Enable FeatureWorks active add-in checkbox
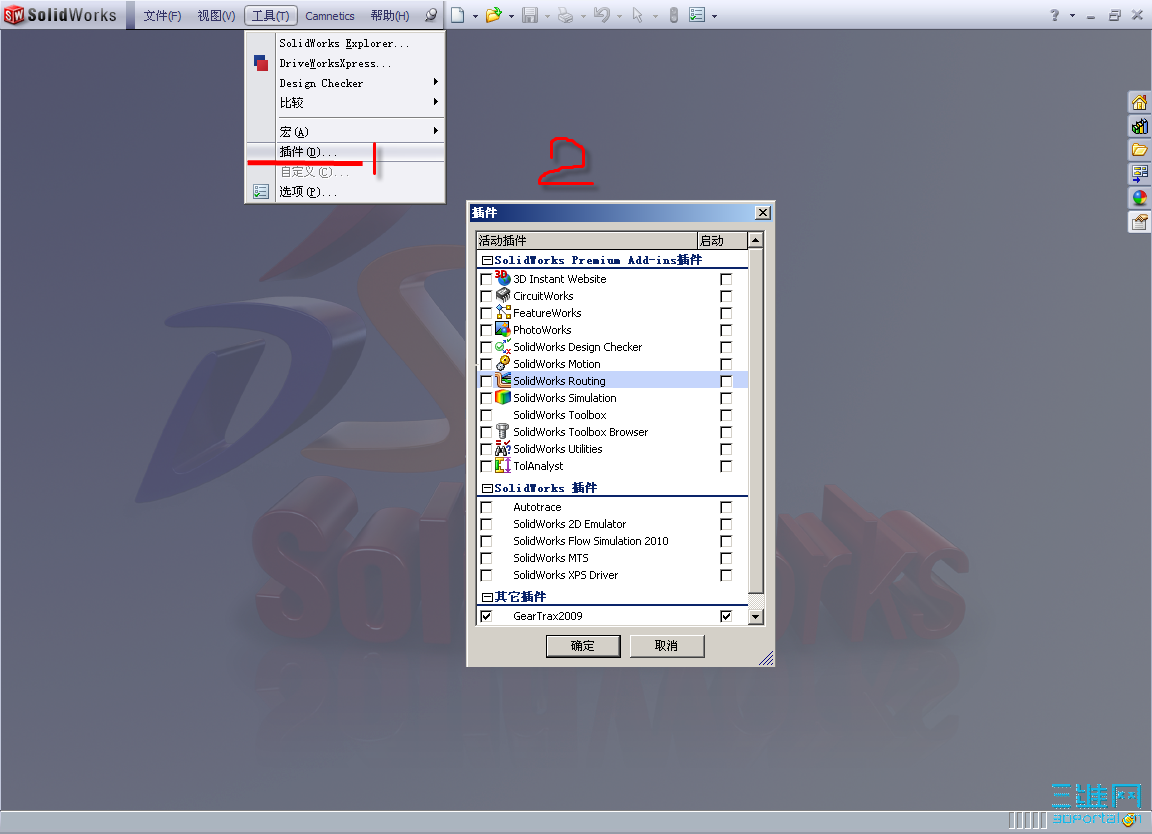The width and height of the screenshot is (1152, 834). [x=486, y=313]
